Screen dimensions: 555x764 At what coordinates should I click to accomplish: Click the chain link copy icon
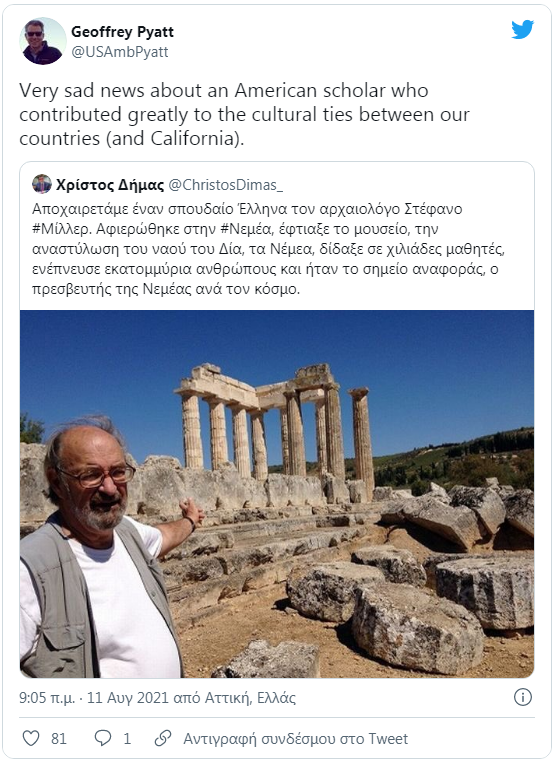tap(163, 738)
